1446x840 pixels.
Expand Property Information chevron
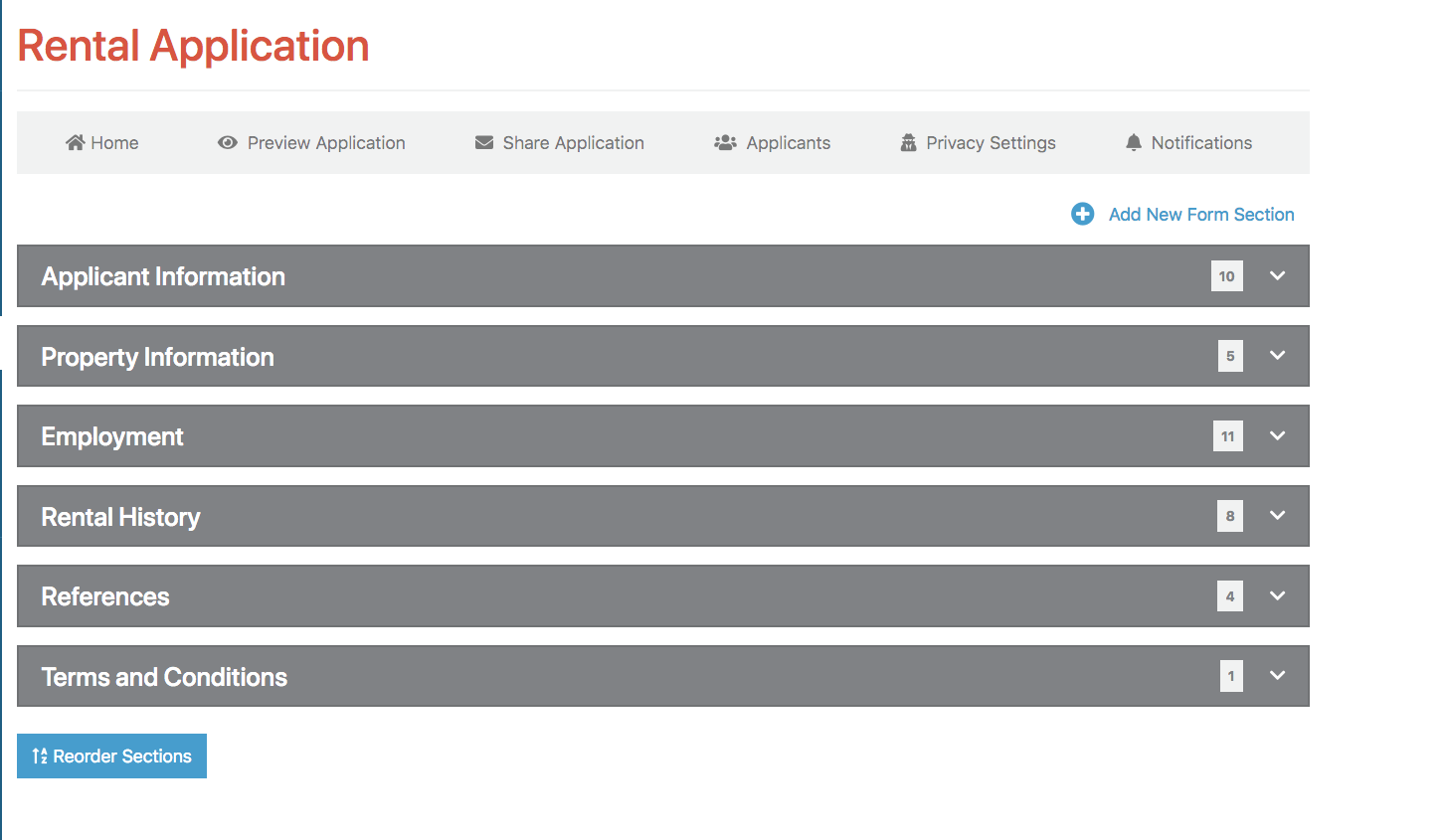[x=1278, y=355]
